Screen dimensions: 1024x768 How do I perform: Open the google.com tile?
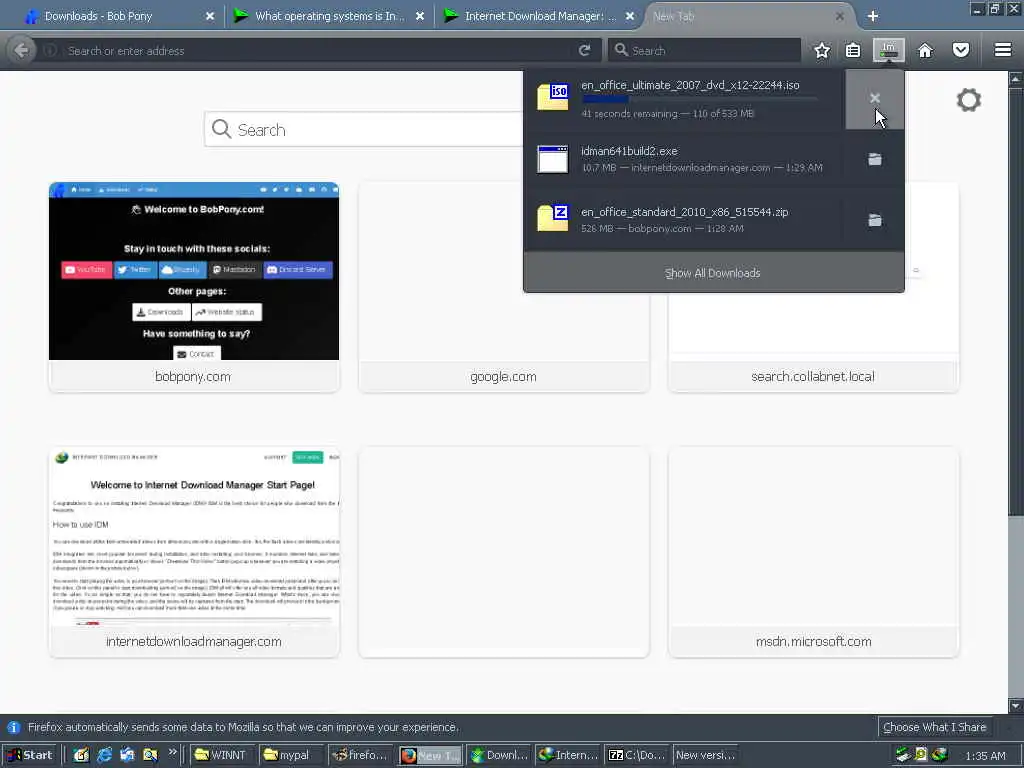tap(504, 287)
